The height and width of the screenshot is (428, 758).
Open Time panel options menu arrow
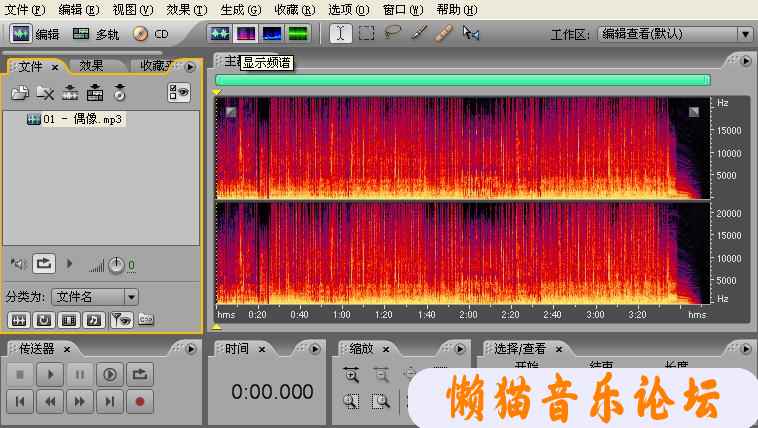(x=315, y=349)
